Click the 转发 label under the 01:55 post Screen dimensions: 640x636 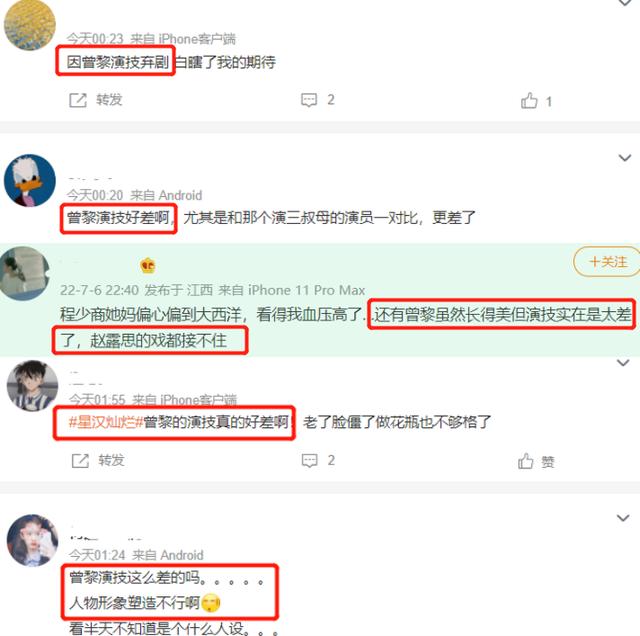tap(111, 460)
